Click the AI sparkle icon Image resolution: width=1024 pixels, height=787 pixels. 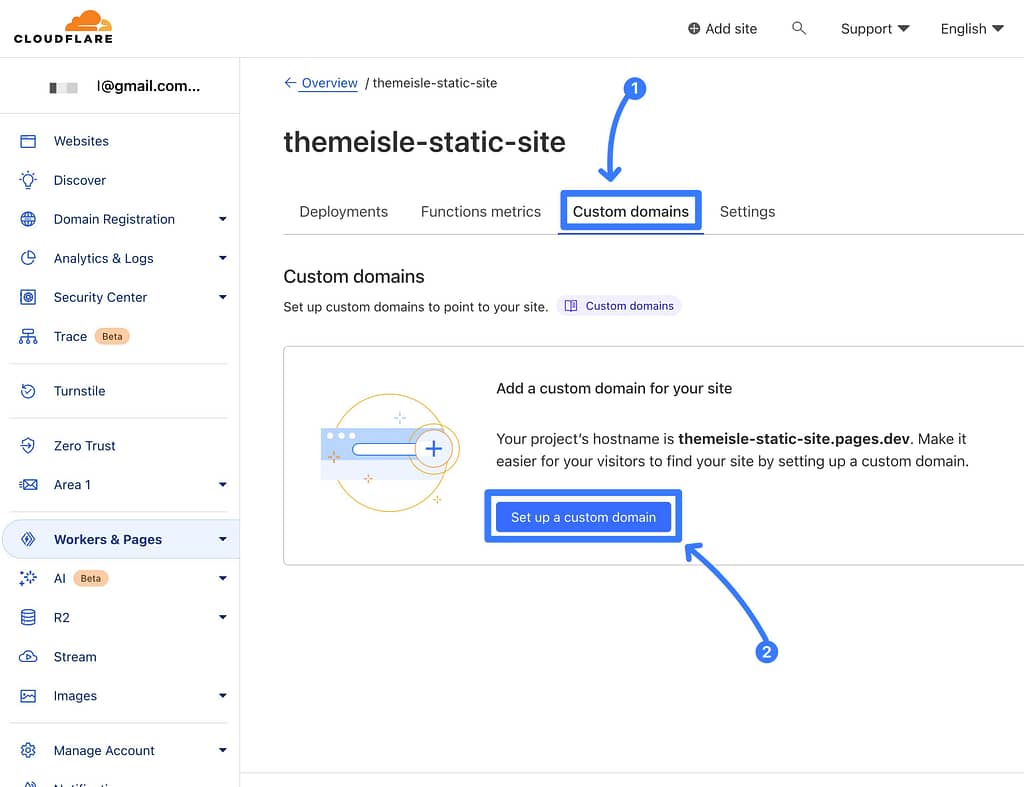(x=28, y=579)
